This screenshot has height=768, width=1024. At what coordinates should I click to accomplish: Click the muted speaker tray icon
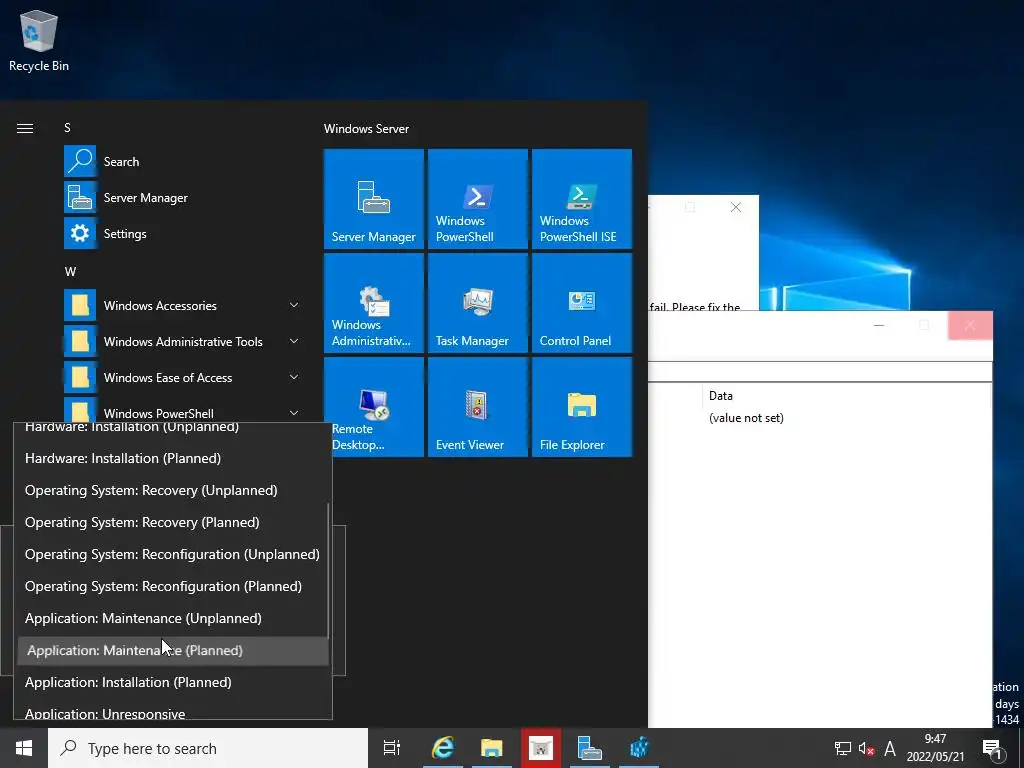(x=867, y=748)
